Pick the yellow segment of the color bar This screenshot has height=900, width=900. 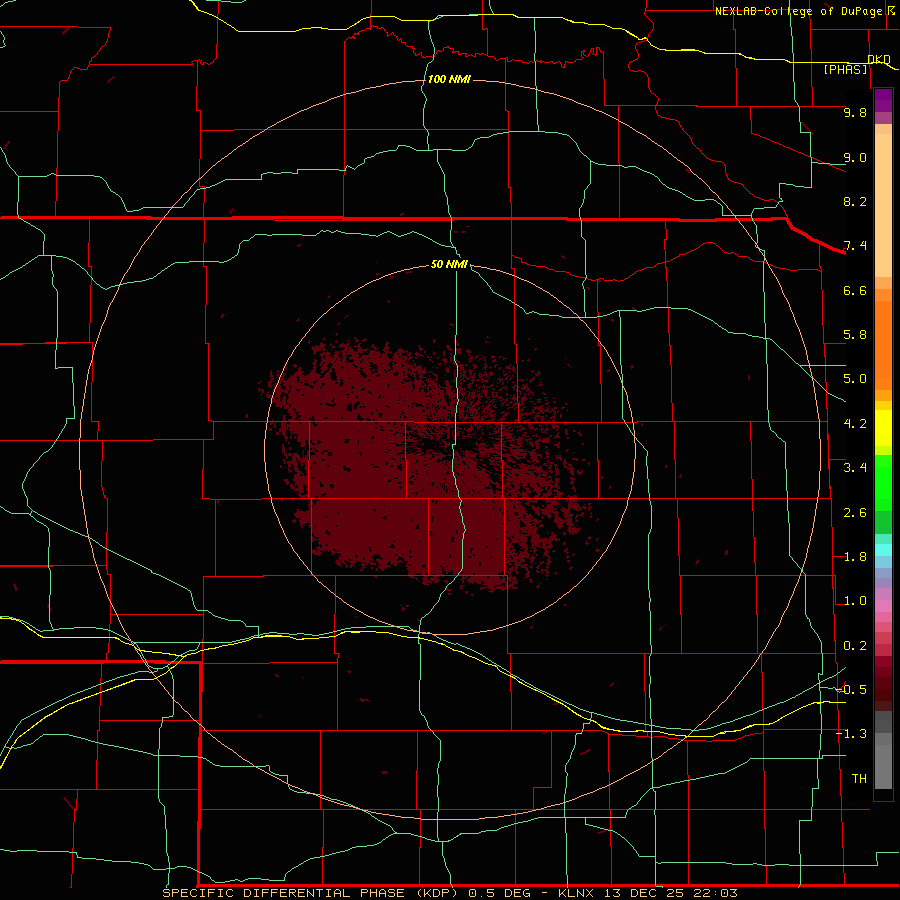click(883, 428)
